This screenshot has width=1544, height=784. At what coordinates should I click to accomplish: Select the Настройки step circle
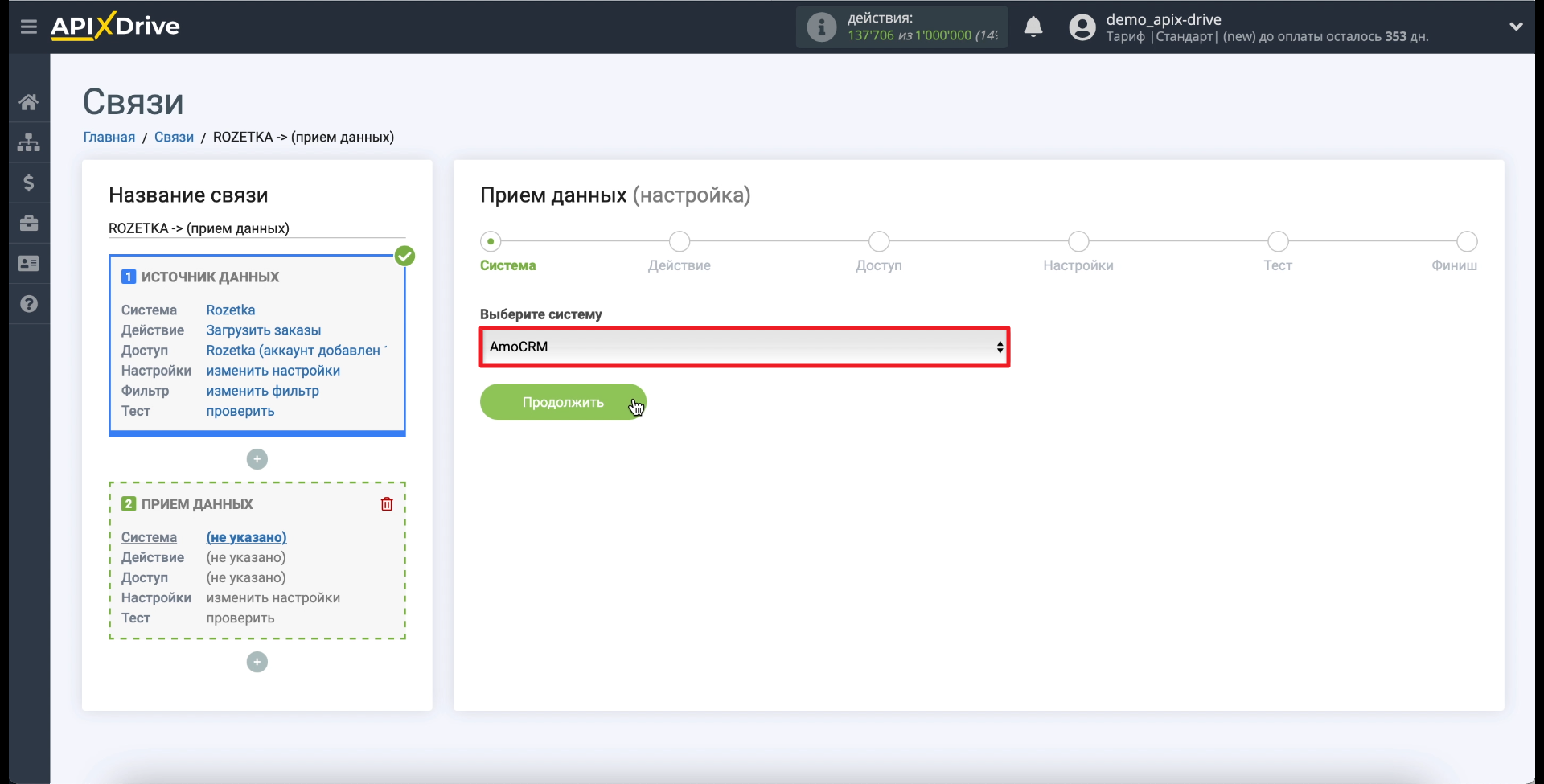point(1078,241)
